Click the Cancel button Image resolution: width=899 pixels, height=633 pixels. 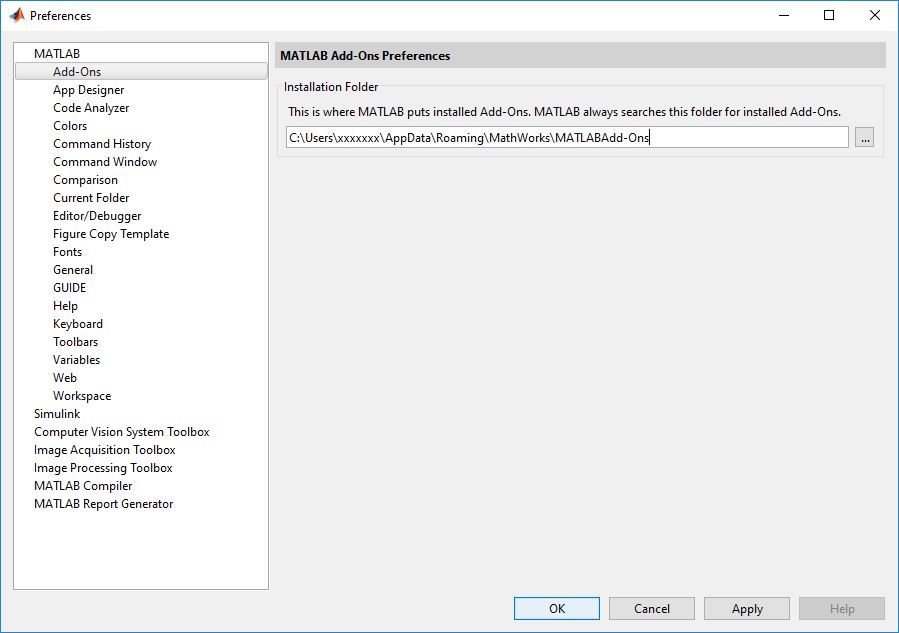(x=652, y=608)
